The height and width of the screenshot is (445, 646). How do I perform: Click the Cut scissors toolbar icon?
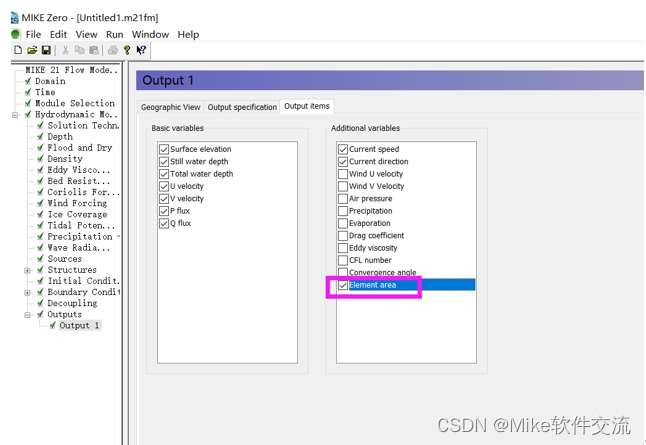pyautogui.click(x=65, y=50)
